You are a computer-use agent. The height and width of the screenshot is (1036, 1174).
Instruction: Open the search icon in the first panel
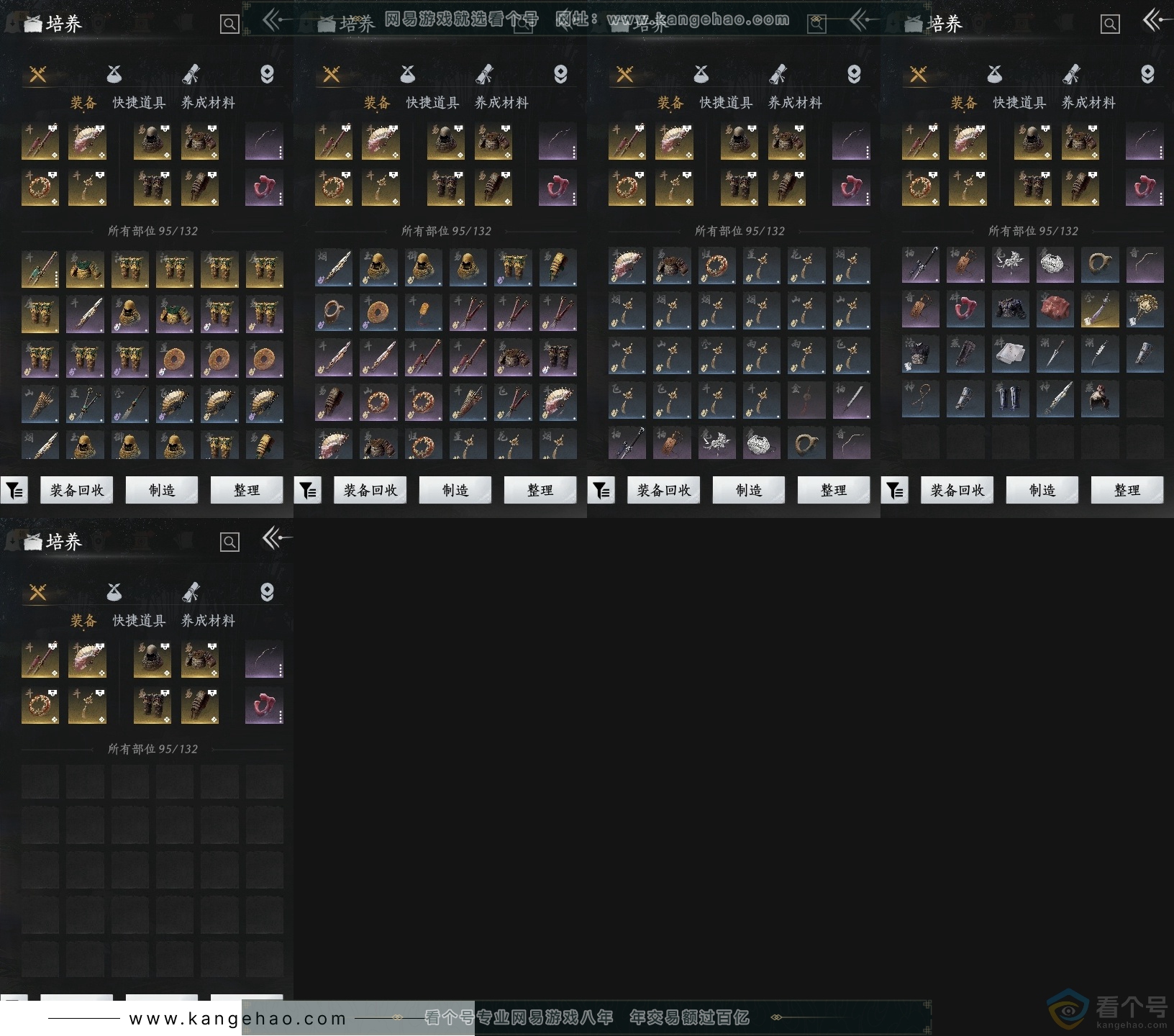point(229,24)
